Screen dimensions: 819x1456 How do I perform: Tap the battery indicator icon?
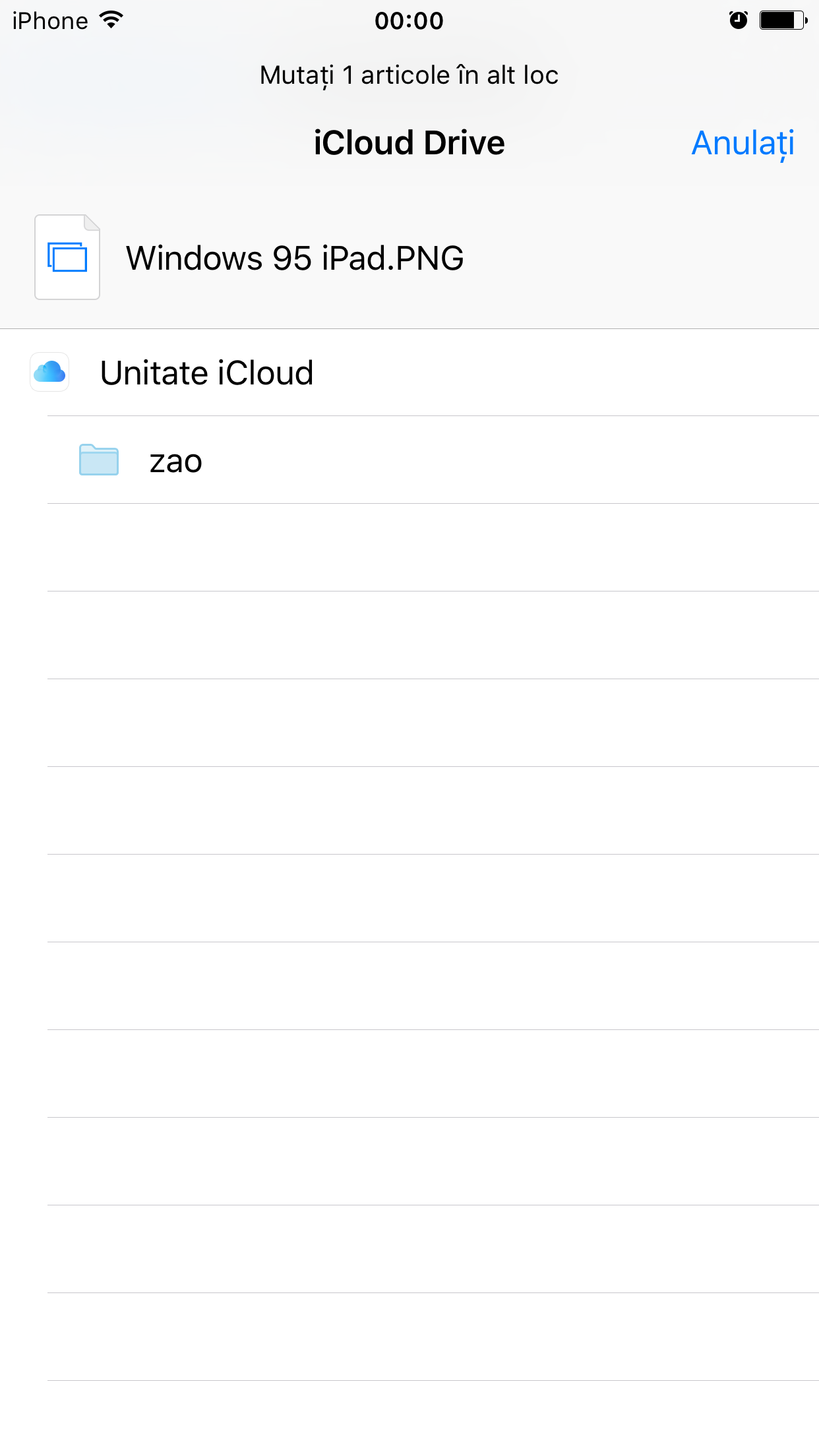(x=783, y=20)
